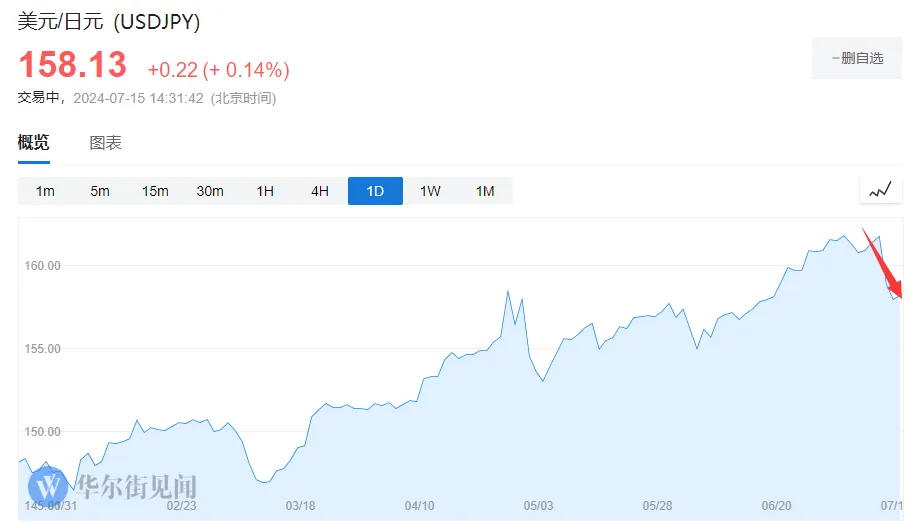Click the 美元/日元 (USDJPY) title
The width and height of the screenshot is (921, 529).
click(x=109, y=23)
